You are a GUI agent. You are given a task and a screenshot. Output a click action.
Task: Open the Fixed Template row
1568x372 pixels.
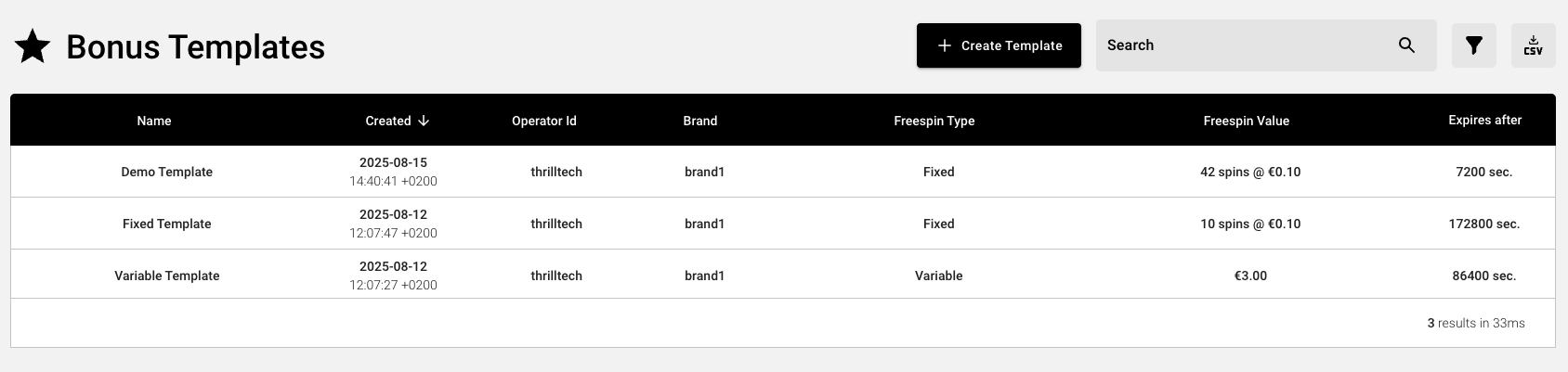(167, 224)
